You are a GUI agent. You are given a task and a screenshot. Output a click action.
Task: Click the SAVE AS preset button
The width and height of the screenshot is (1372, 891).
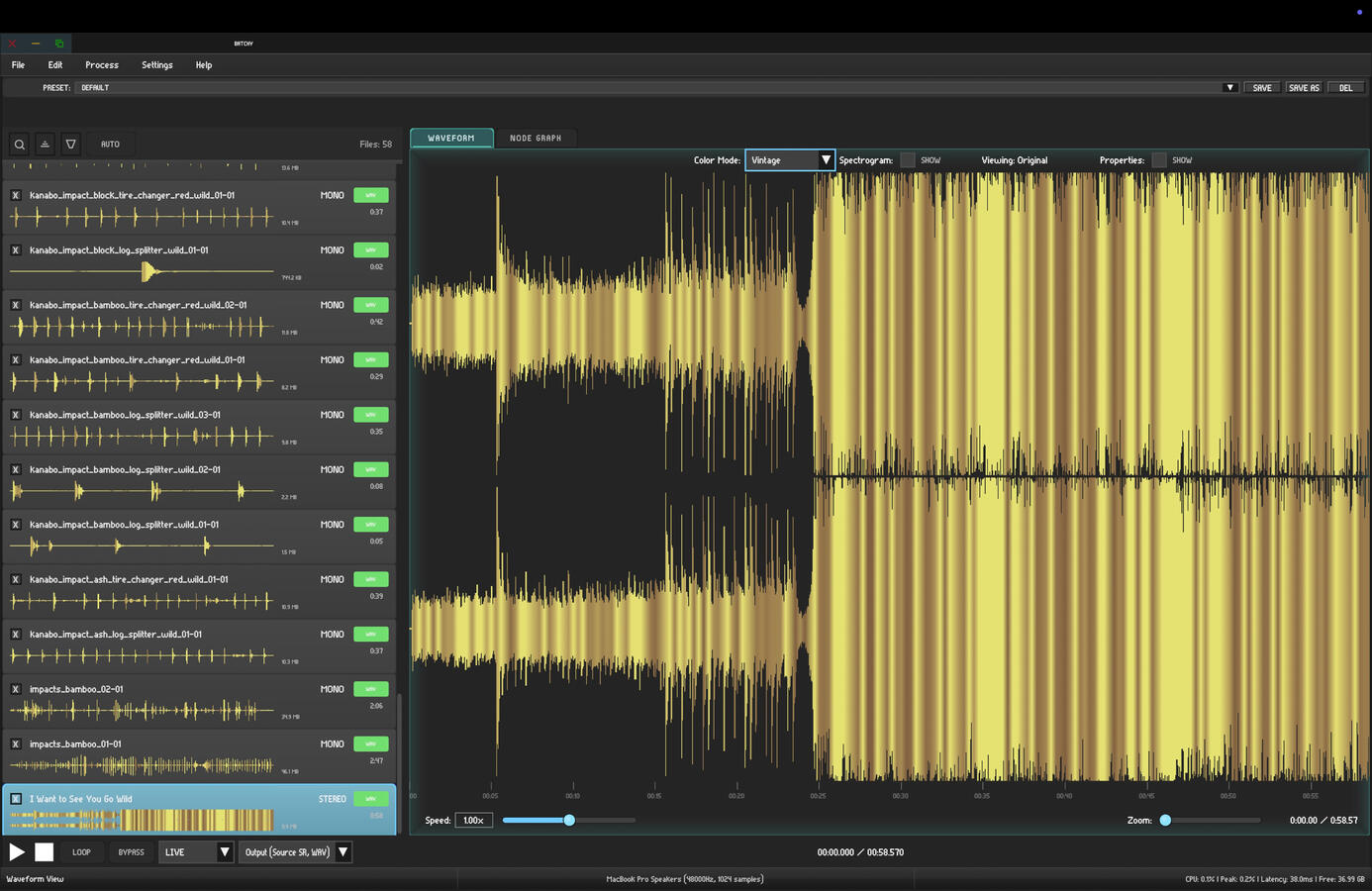pyautogui.click(x=1303, y=88)
